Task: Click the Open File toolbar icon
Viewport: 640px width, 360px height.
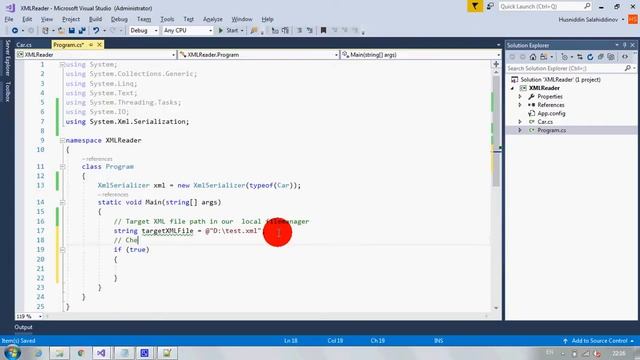Action: 61,31
